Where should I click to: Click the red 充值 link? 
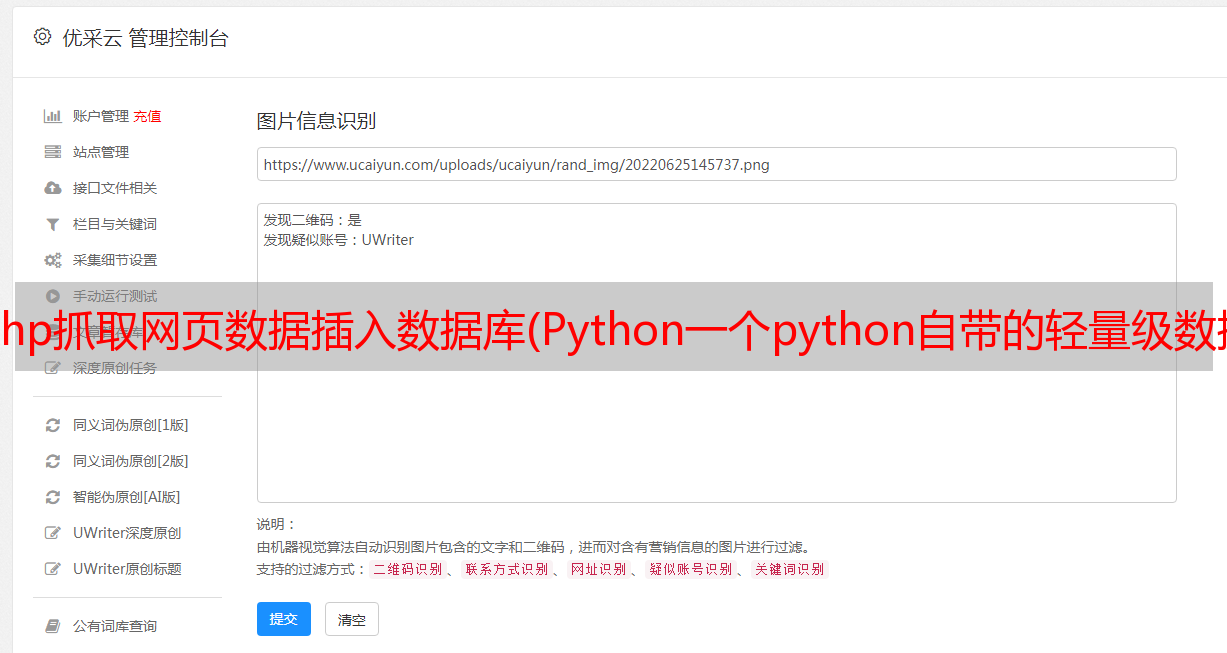pyautogui.click(x=147, y=116)
